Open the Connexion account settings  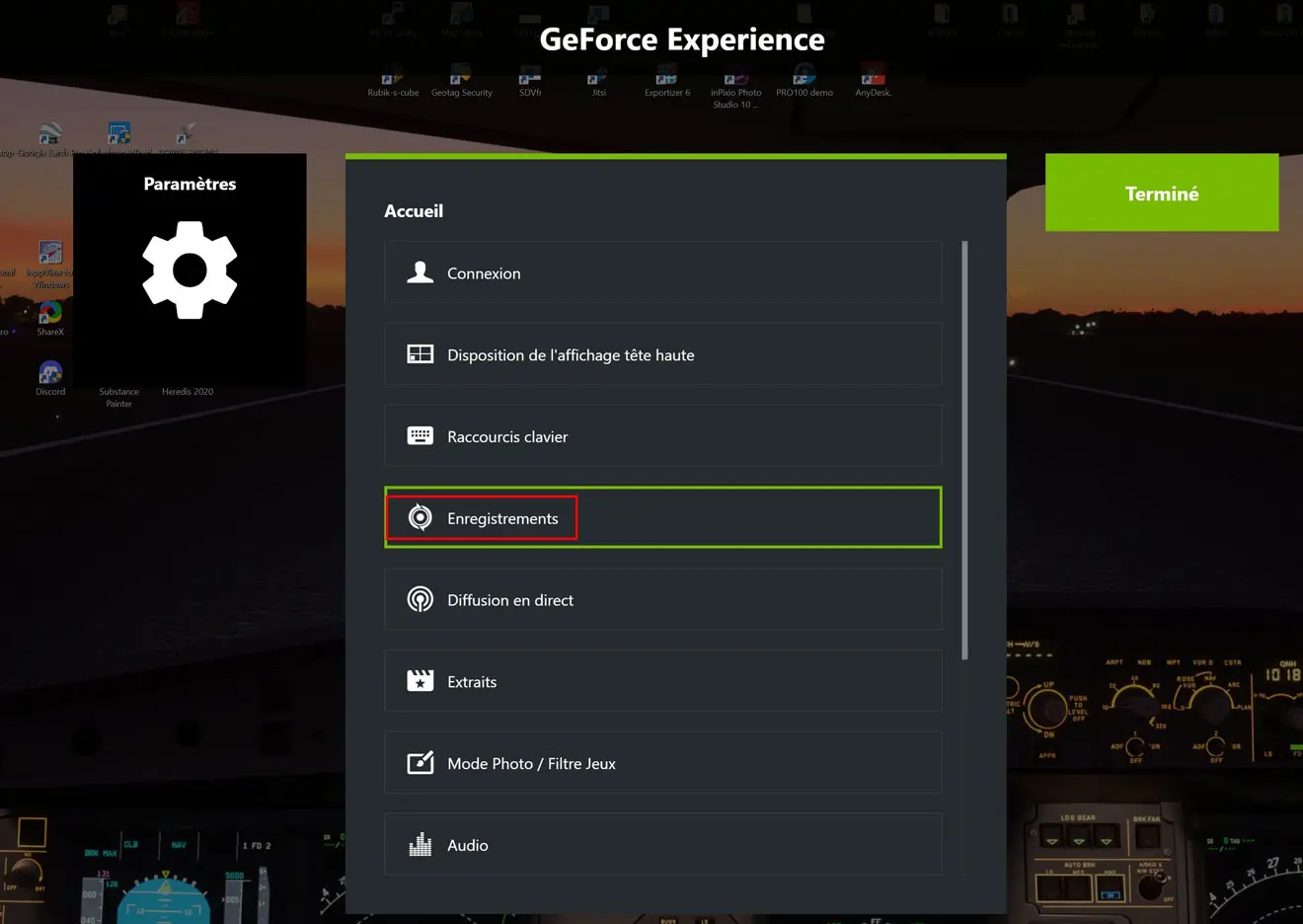(663, 272)
